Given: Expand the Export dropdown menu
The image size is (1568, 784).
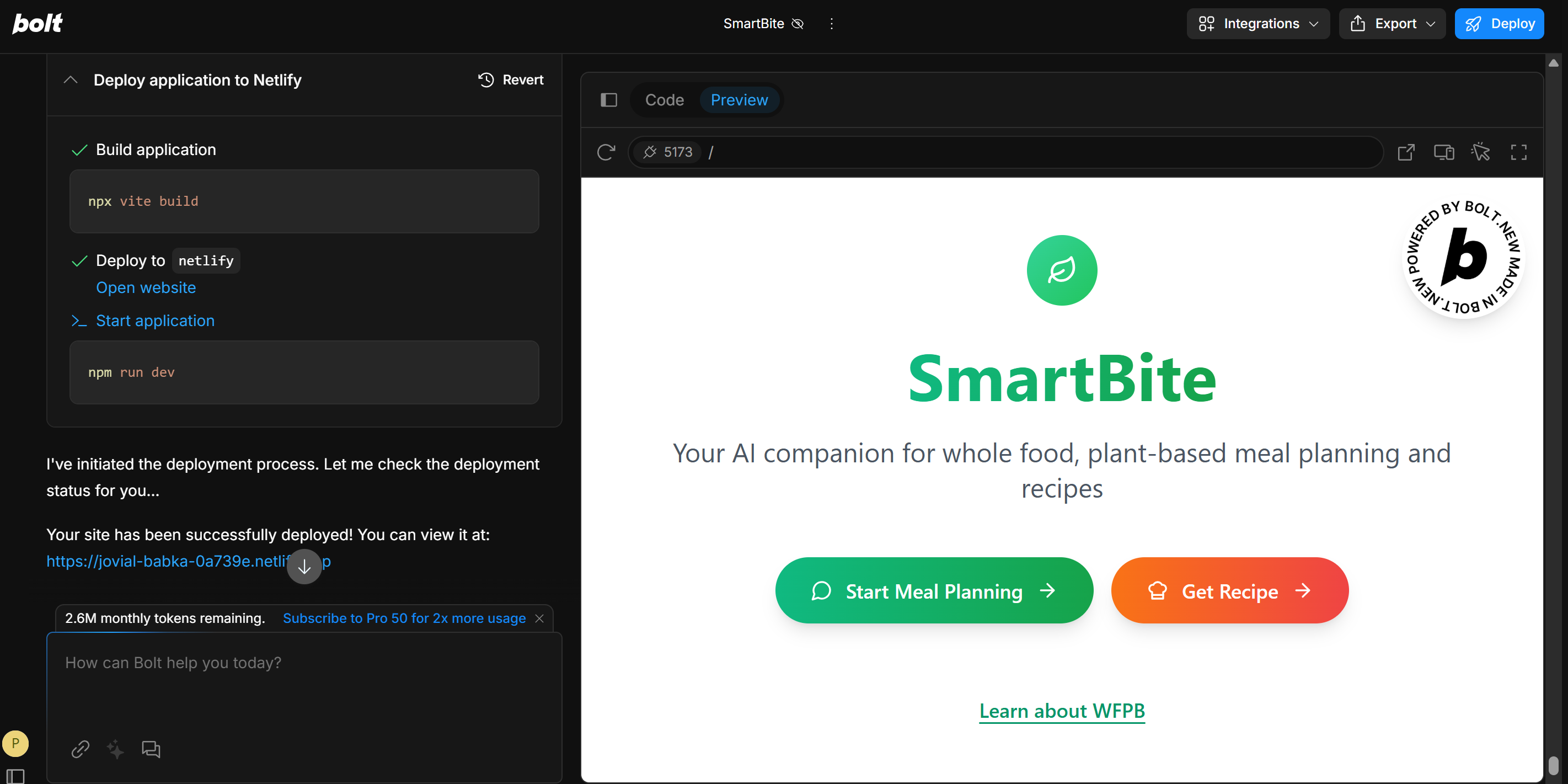Looking at the screenshot, I should (x=1392, y=24).
